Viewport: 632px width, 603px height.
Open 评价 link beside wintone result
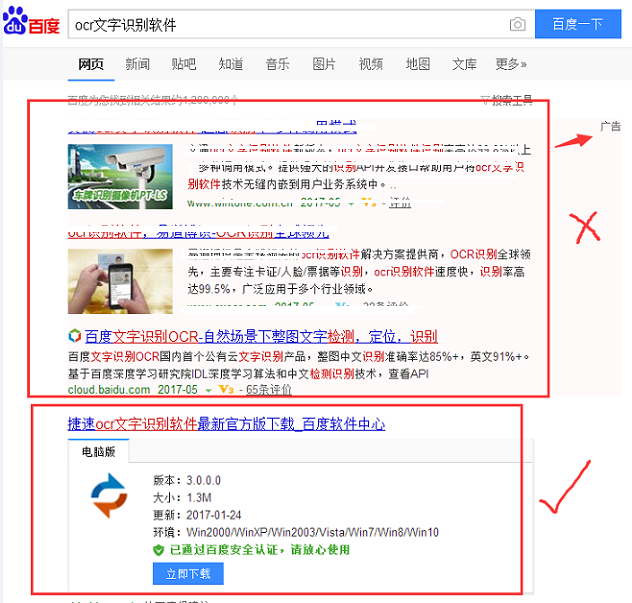tap(400, 203)
